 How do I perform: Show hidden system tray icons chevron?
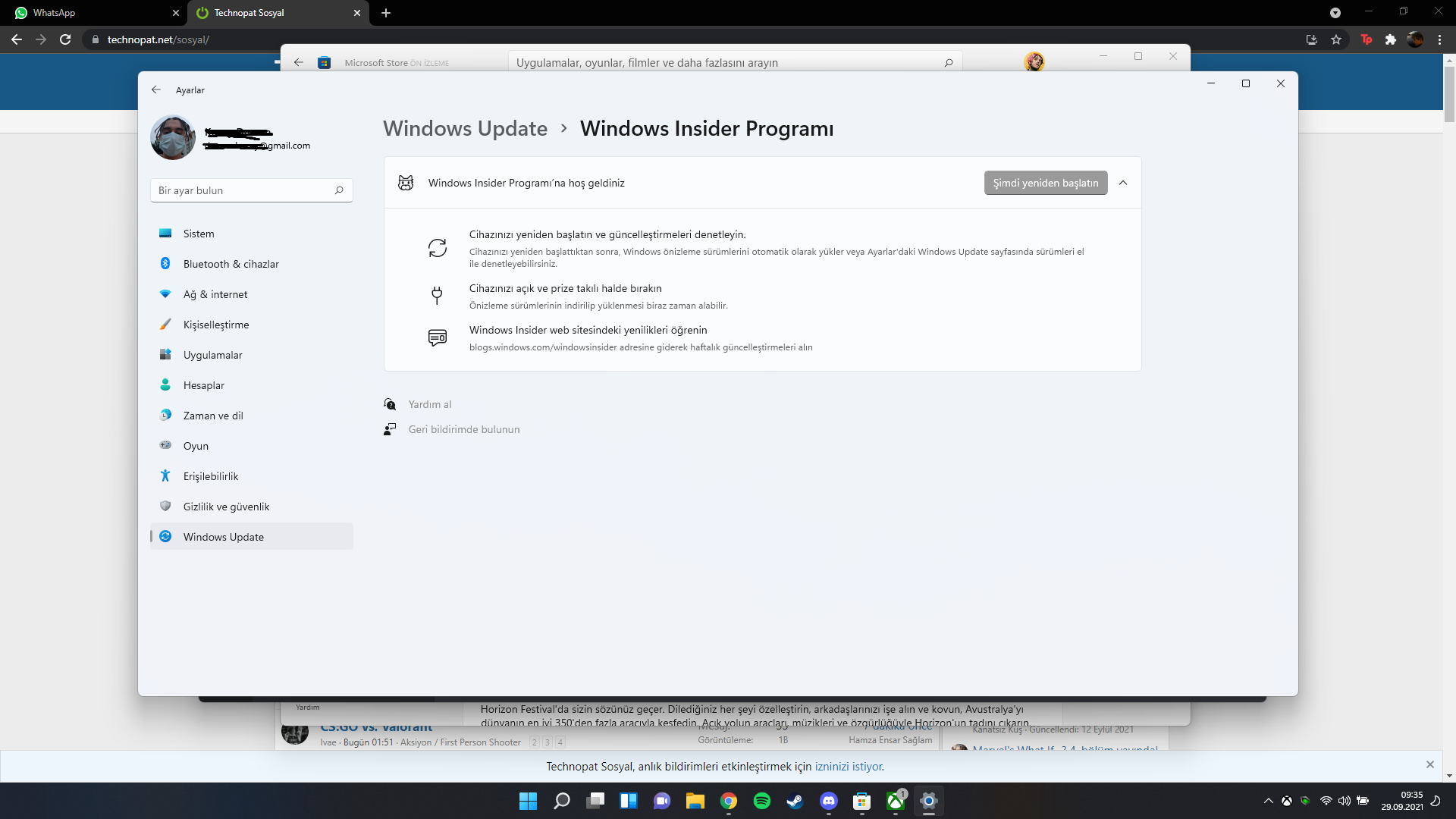[1268, 801]
